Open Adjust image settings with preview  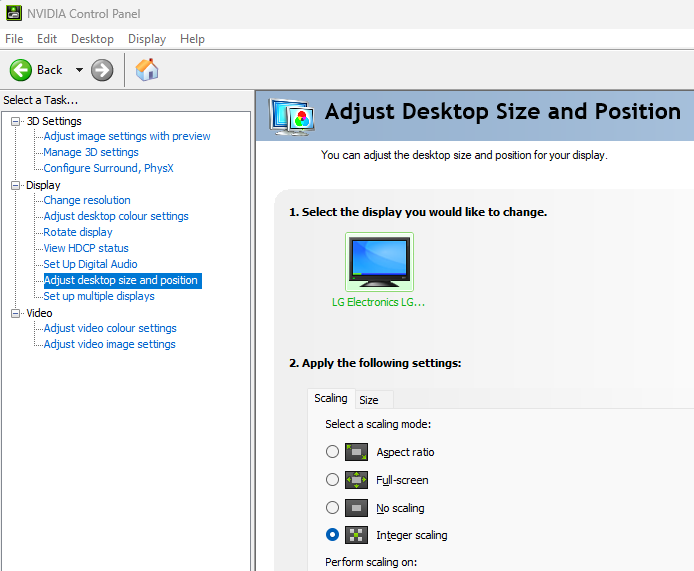click(x=127, y=136)
